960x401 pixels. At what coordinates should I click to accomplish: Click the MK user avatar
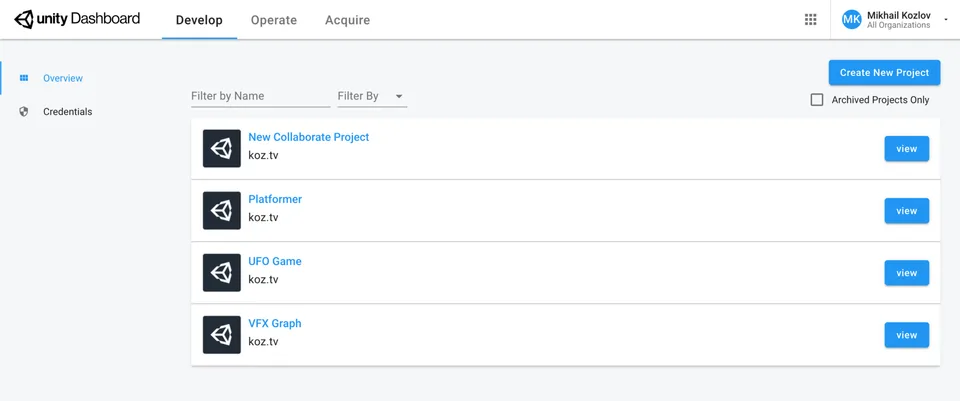coord(851,20)
